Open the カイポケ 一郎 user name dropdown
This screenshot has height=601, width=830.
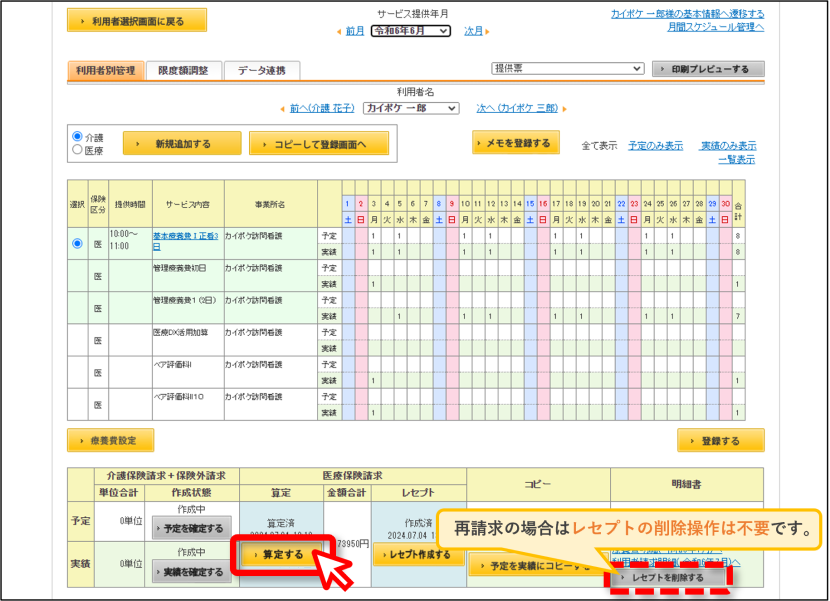(411, 108)
